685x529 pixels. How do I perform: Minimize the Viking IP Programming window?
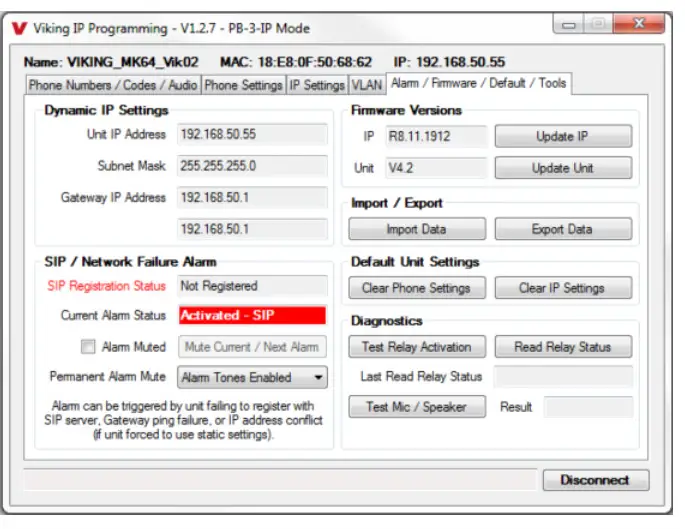click(x=568, y=24)
